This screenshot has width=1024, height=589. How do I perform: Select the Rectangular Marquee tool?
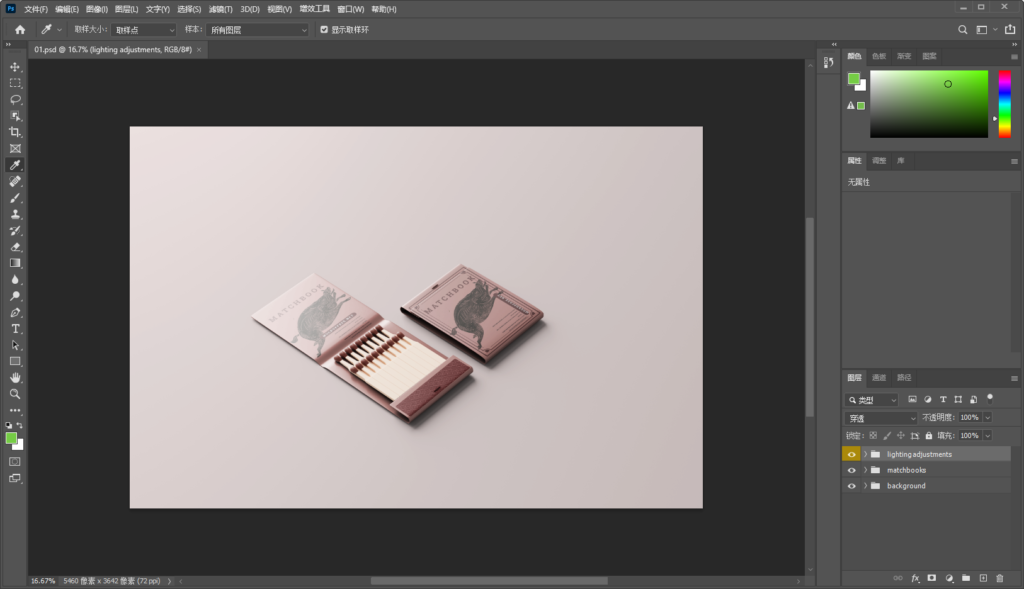pos(15,84)
